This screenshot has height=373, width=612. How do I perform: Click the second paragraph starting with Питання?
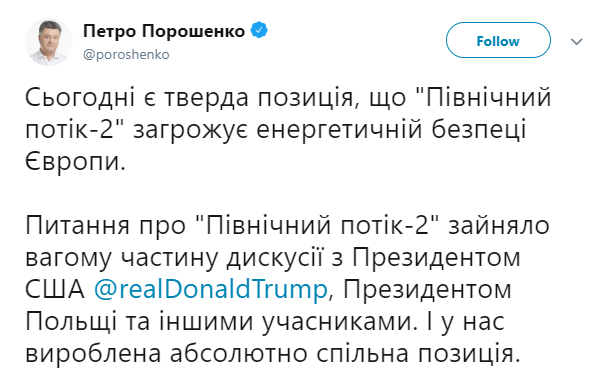click(287, 290)
